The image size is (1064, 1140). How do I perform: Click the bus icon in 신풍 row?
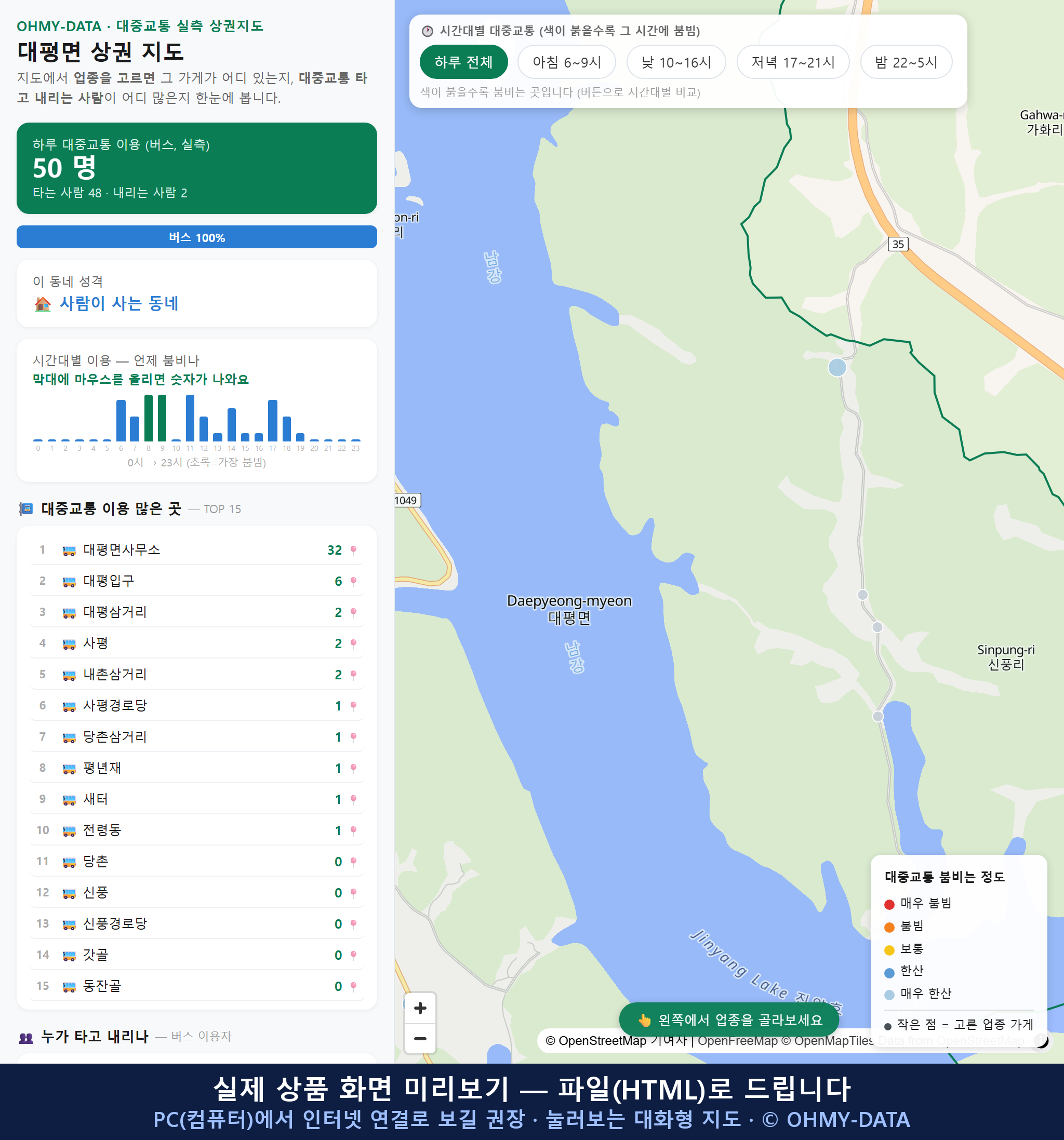pos(69,893)
